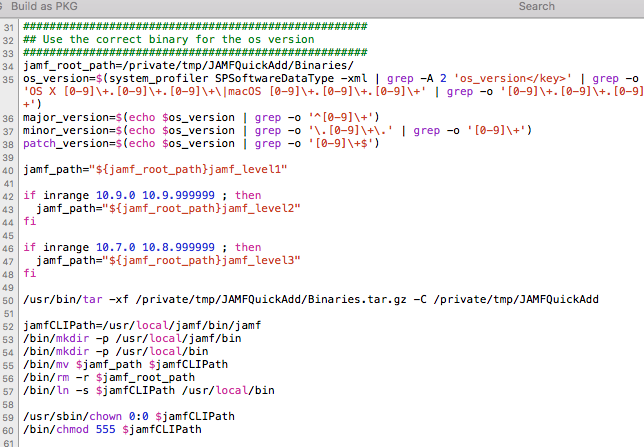
Task: Click the 'chown 0:0' command on line 59
Action: click(129, 416)
